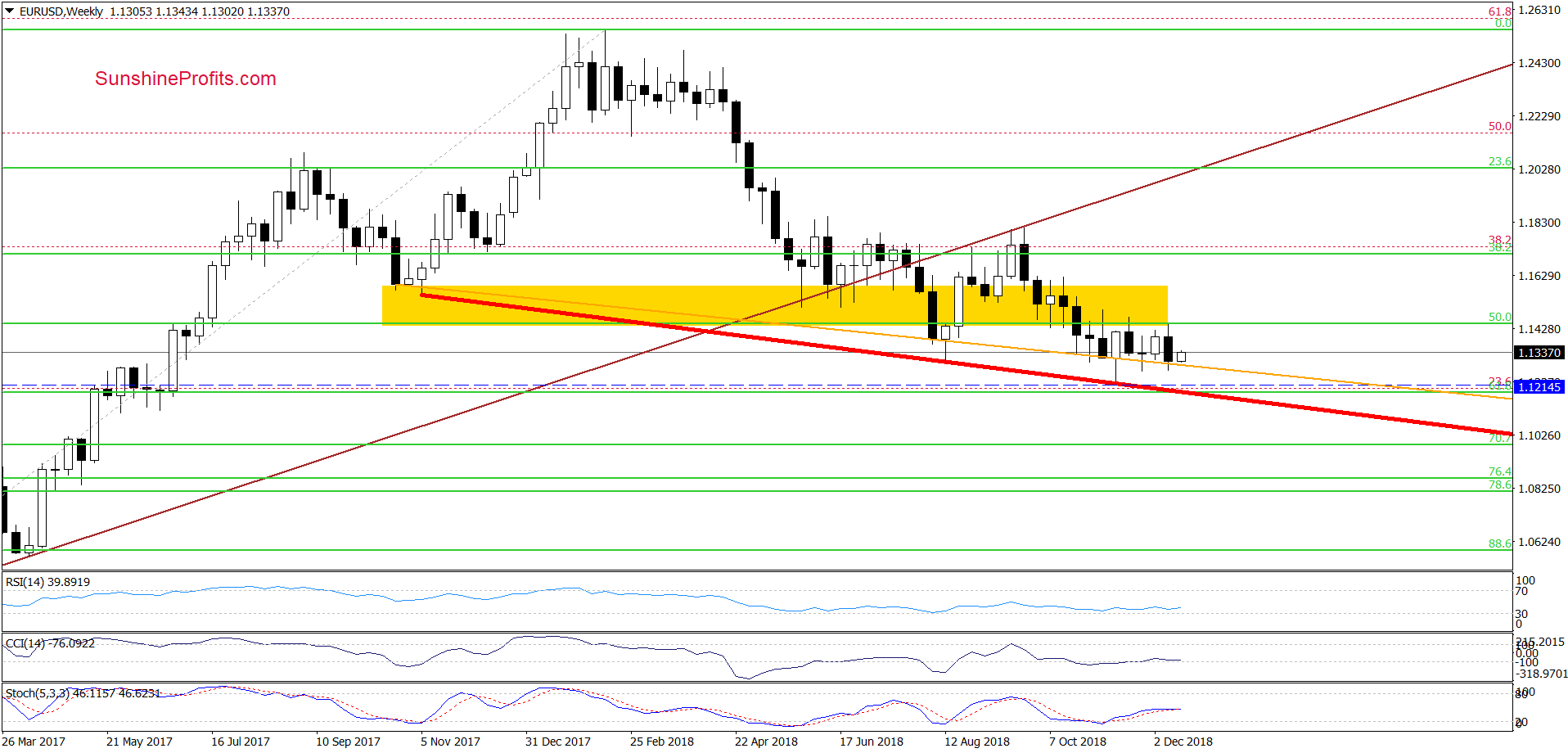Click the 25 Feb 2018 date label

click(x=661, y=742)
